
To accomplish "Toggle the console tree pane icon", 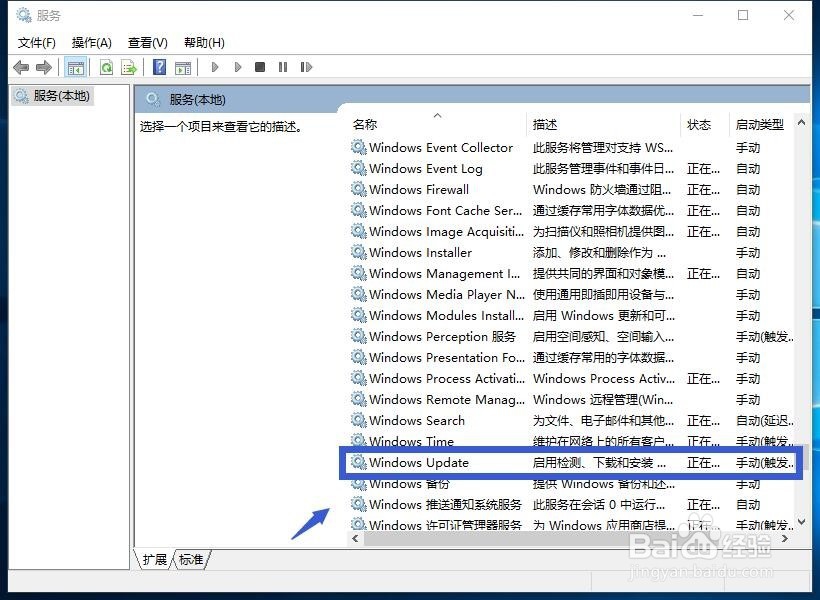I will click(75, 67).
